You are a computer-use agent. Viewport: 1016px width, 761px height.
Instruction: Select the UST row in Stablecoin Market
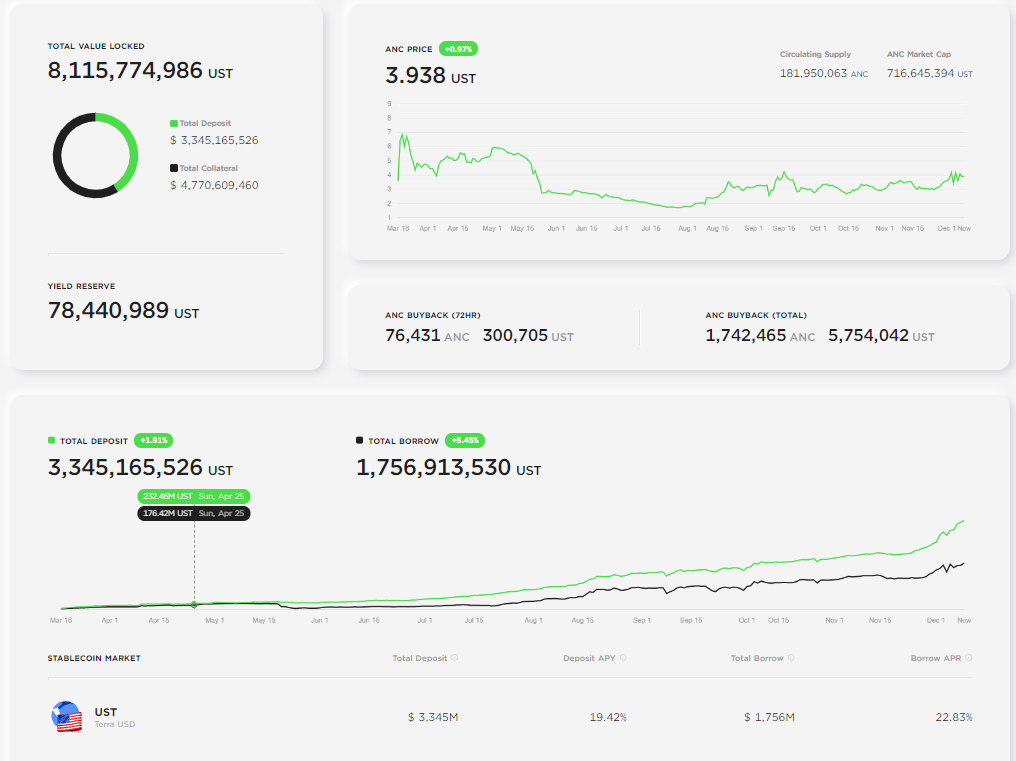510,717
